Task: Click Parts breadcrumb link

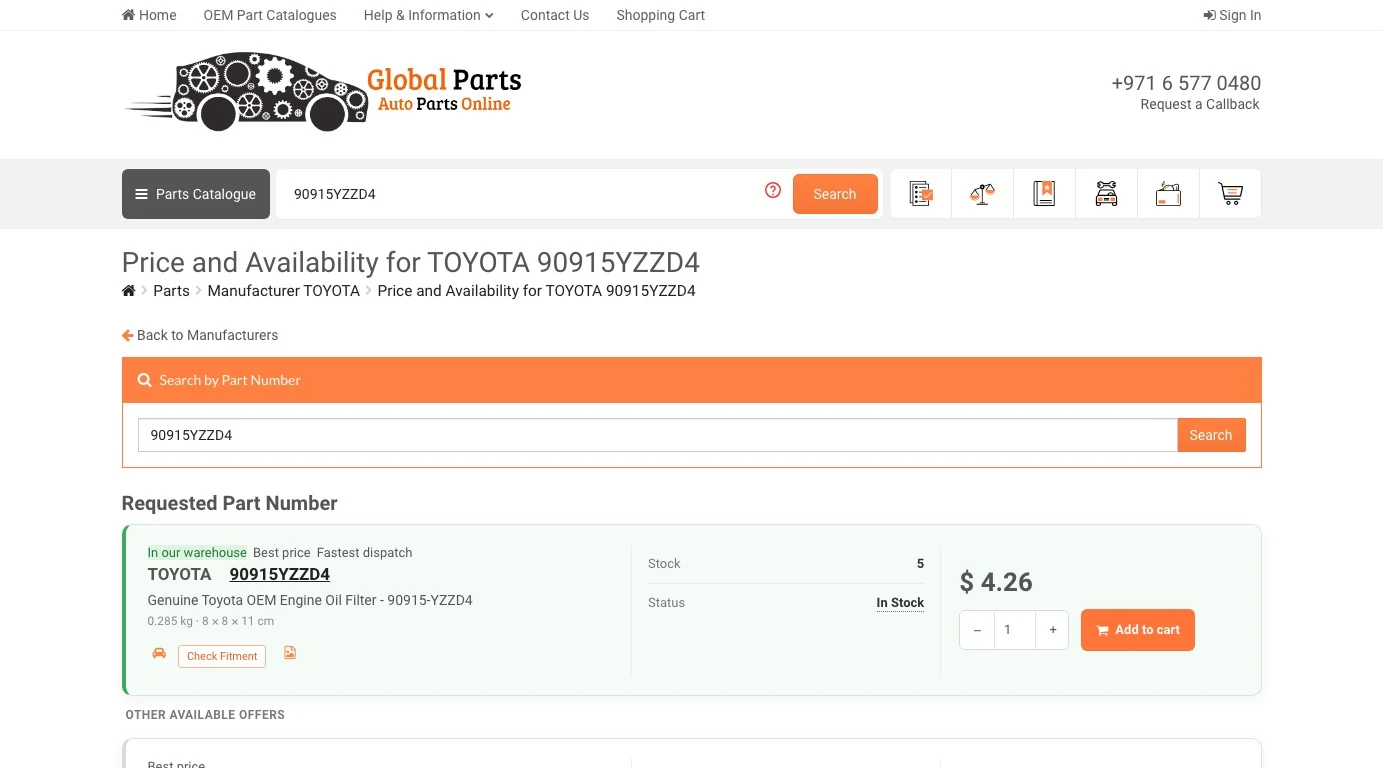Action: pyautogui.click(x=171, y=291)
